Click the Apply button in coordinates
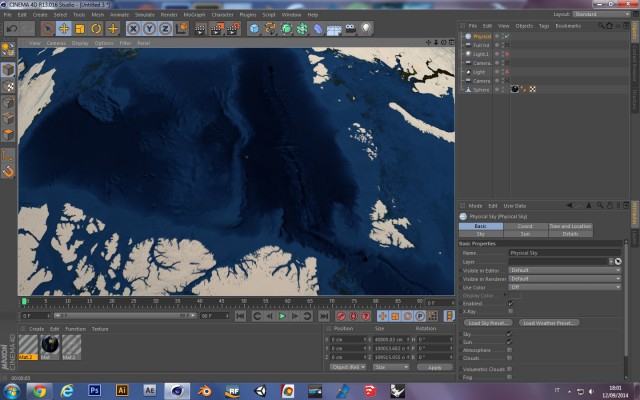Viewport: 640px width, 400px height. (435, 367)
